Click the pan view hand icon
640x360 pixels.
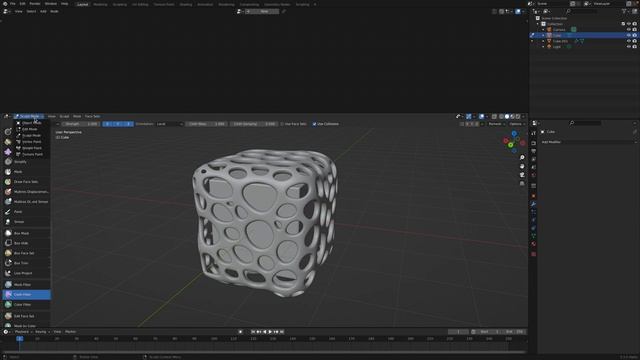pos(522,166)
